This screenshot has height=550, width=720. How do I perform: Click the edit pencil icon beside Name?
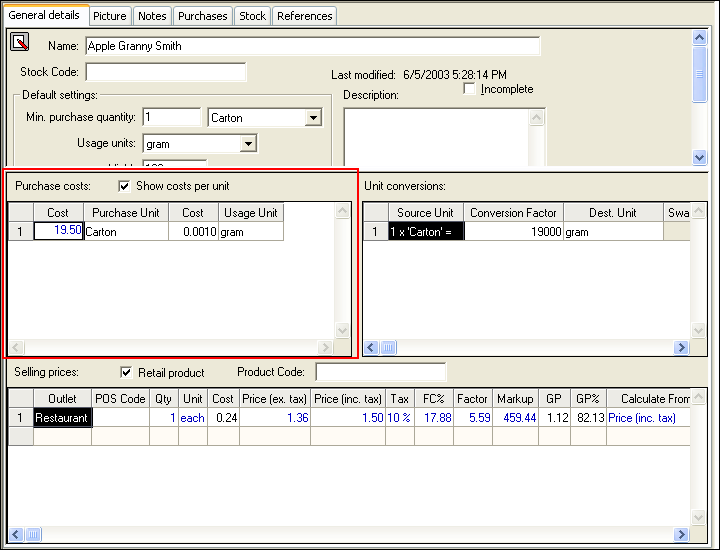click(20, 42)
